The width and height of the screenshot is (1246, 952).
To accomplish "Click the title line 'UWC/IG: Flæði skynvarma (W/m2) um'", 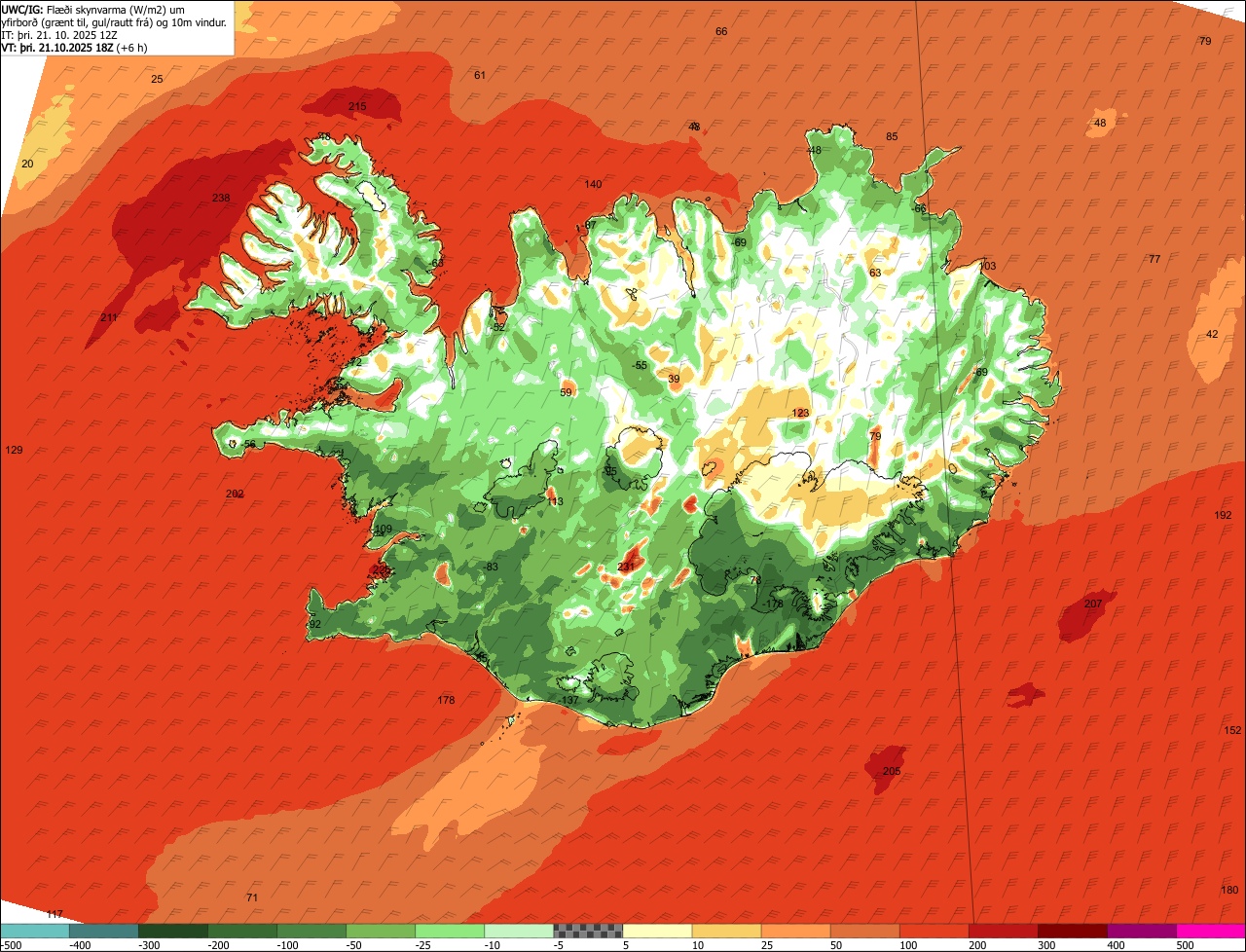I will point(94,9).
